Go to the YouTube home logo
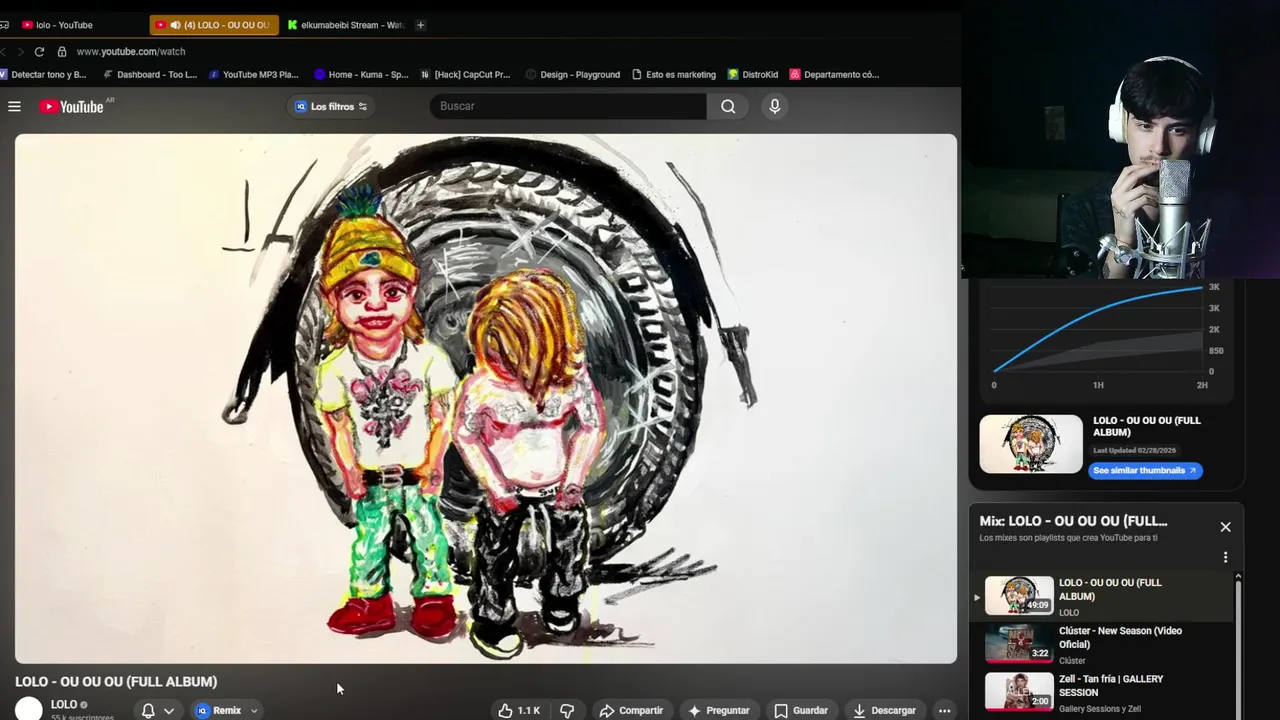This screenshot has height=720, width=1280. [72, 106]
